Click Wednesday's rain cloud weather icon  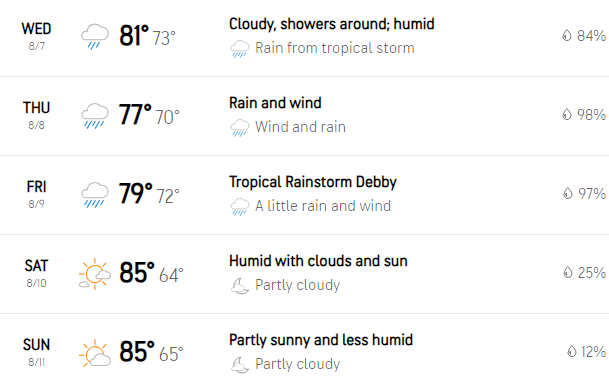pyautogui.click(x=95, y=36)
